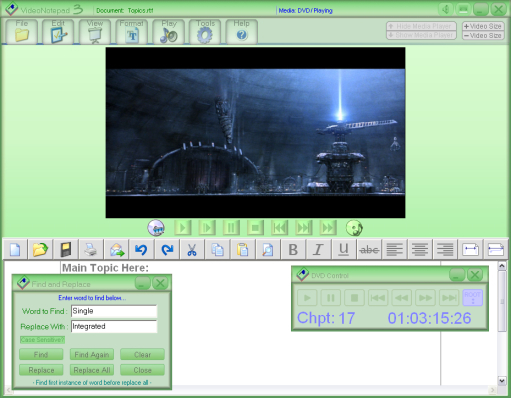Screen dimensions: 511x398
Task: Click the document scrollbar up arrow
Action: click(502, 266)
